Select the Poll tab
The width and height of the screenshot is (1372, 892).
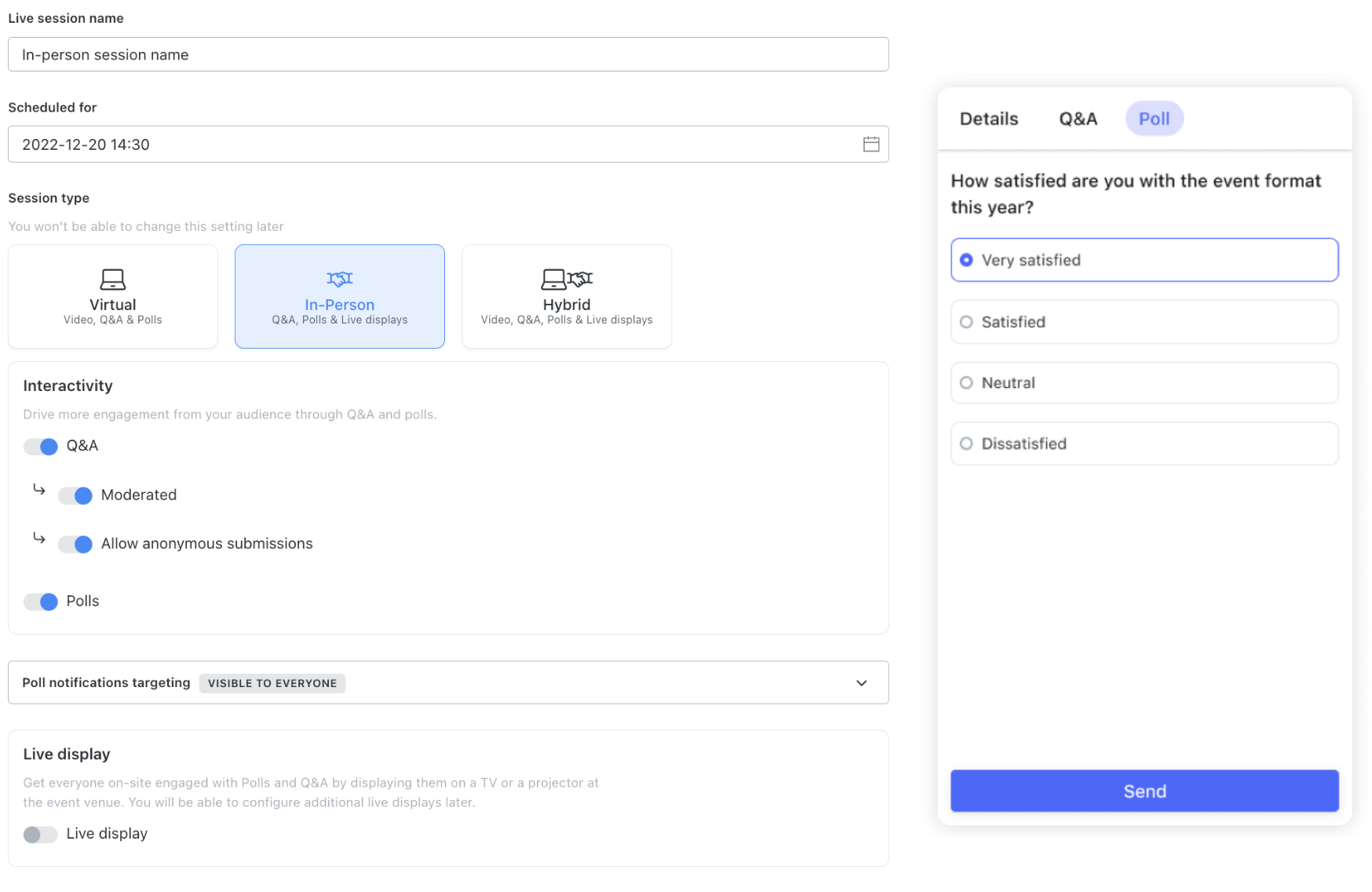tap(1154, 119)
